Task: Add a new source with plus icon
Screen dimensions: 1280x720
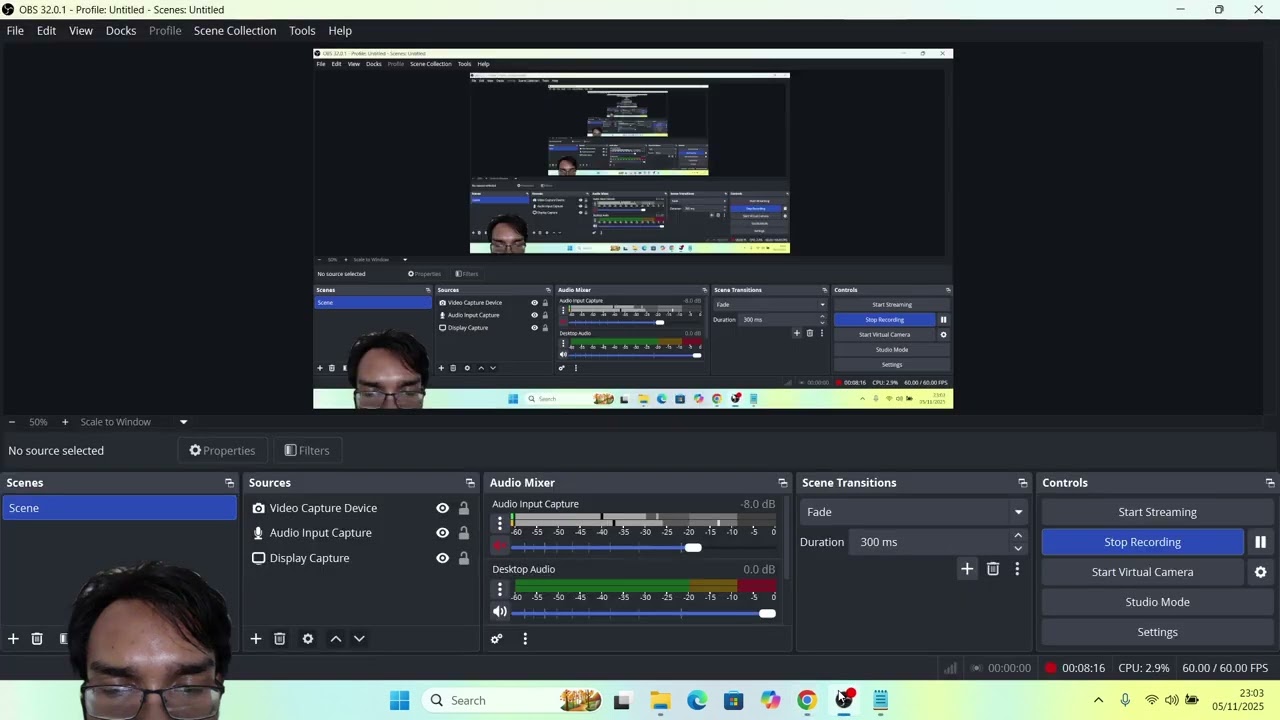Action: 256,639
